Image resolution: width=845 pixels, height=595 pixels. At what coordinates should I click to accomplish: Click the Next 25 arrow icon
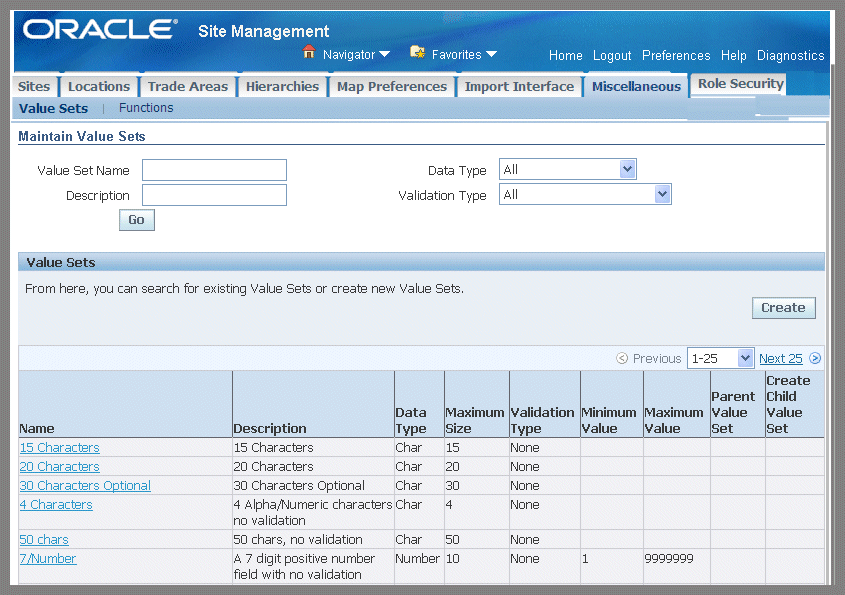point(815,358)
